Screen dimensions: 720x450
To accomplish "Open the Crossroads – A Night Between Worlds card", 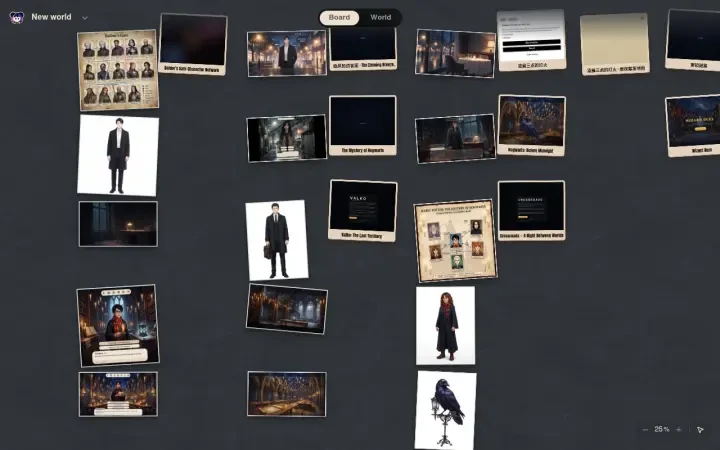I will click(x=531, y=211).
